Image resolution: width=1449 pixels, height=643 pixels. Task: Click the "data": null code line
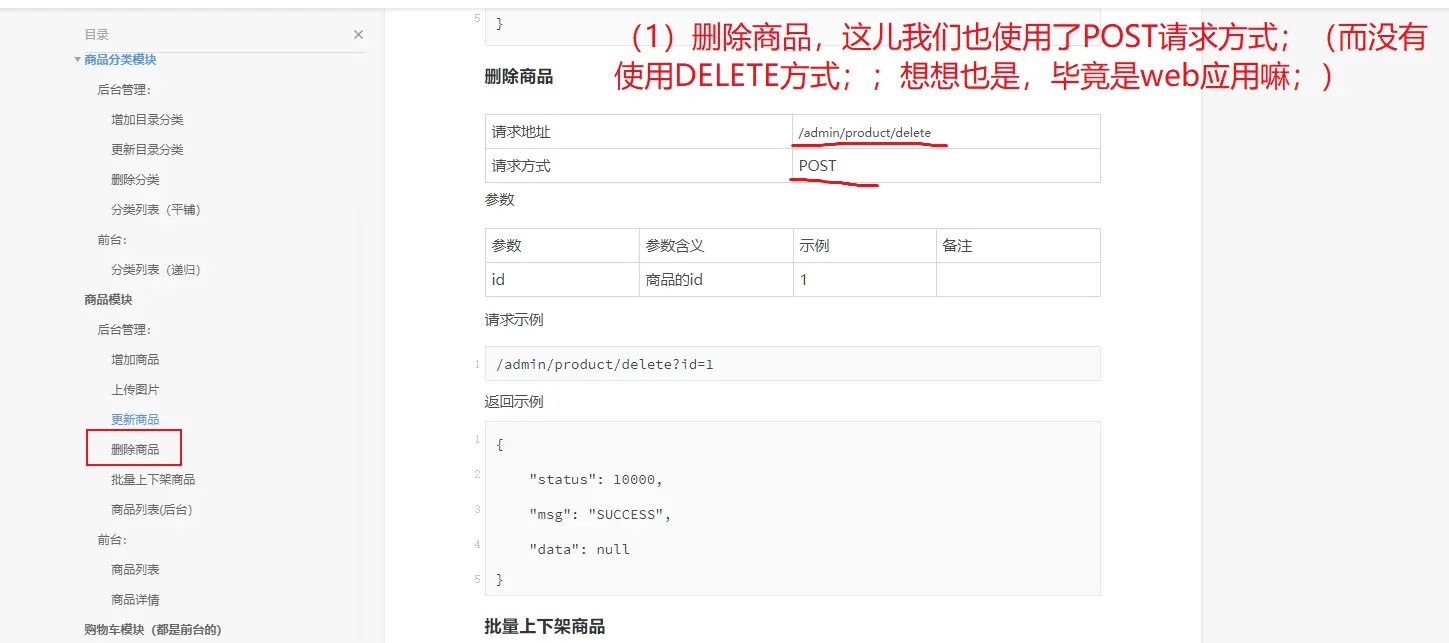579,549
